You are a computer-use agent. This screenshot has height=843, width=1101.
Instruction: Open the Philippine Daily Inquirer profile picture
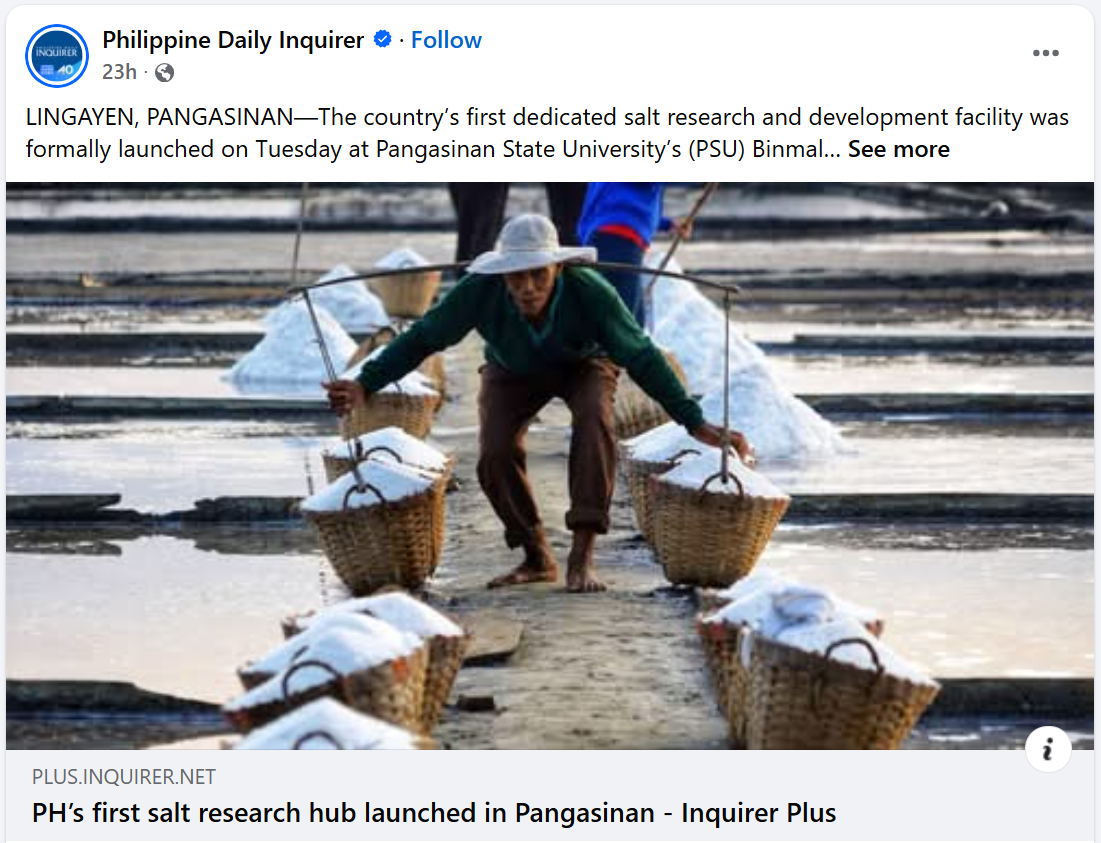point(57,55)
